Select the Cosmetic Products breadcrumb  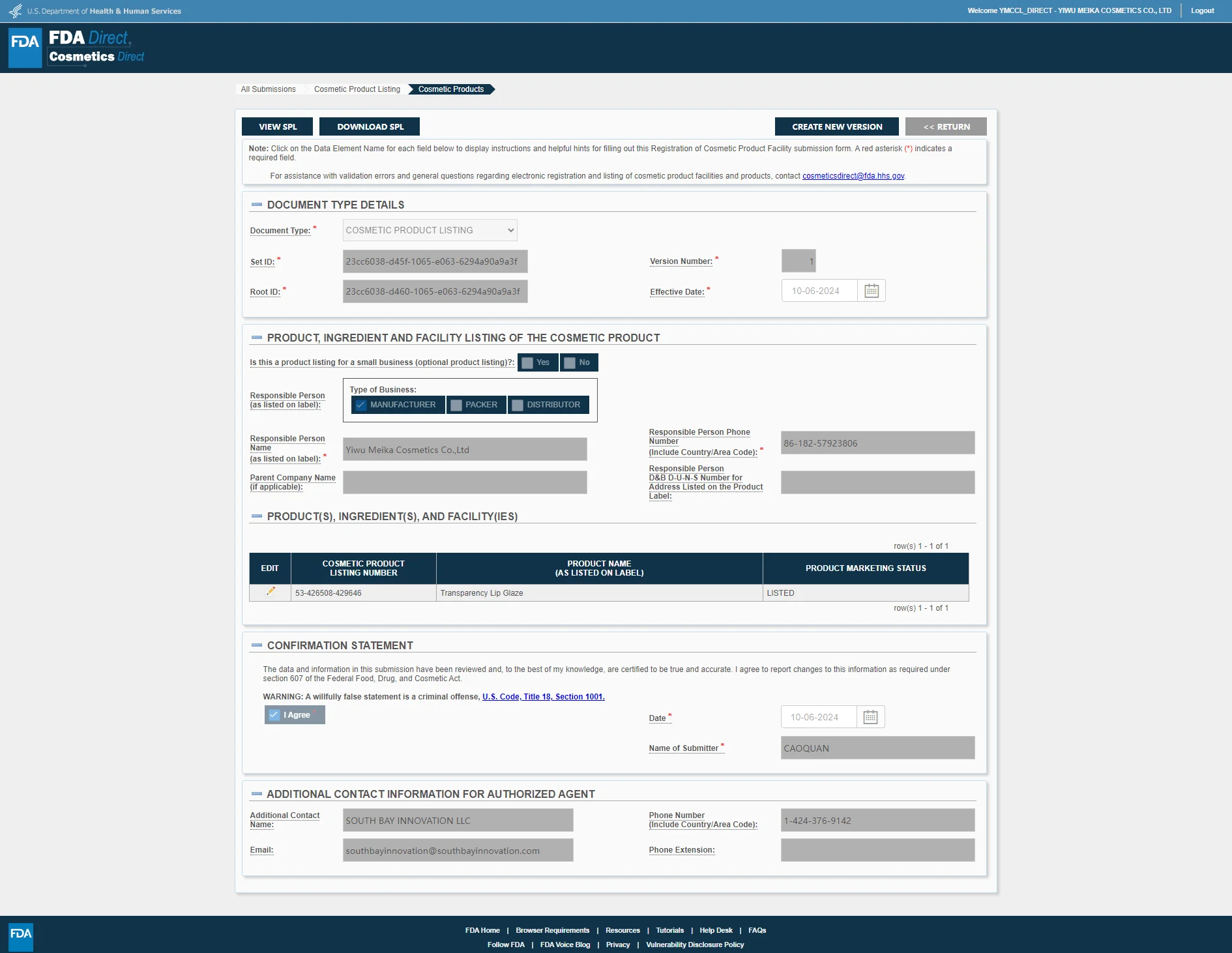click(x=451, y=89)
